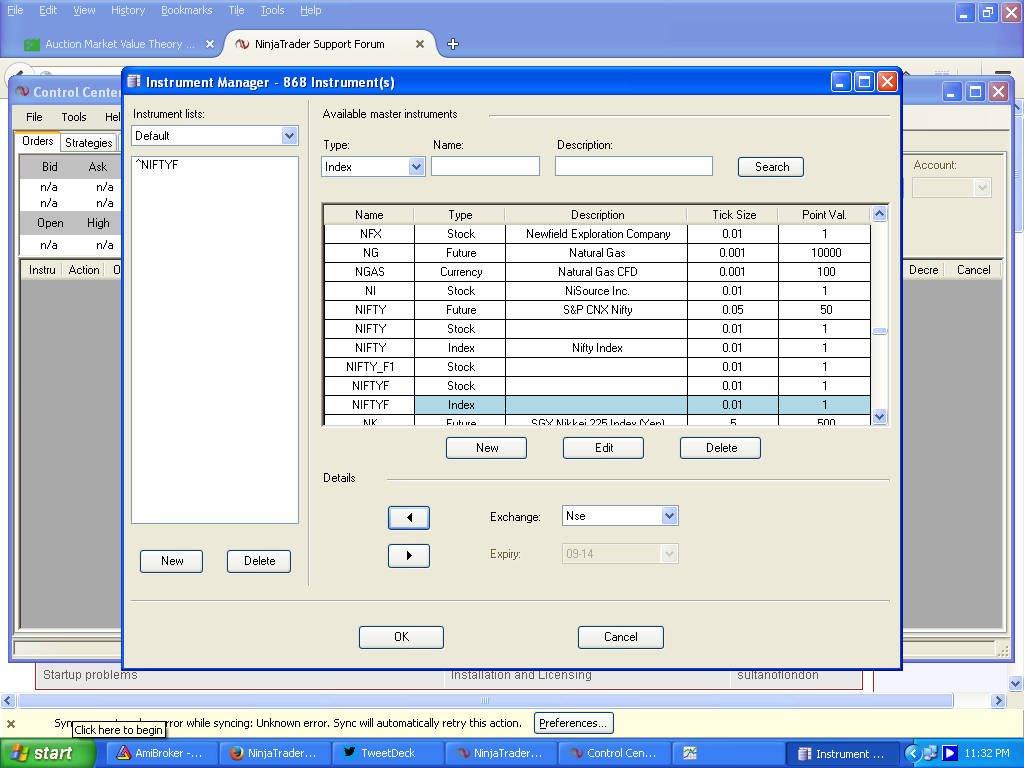Screen dimensions: 1024x768
Task: Switch to Control Center taskbar button
Action: click(615, 753)
